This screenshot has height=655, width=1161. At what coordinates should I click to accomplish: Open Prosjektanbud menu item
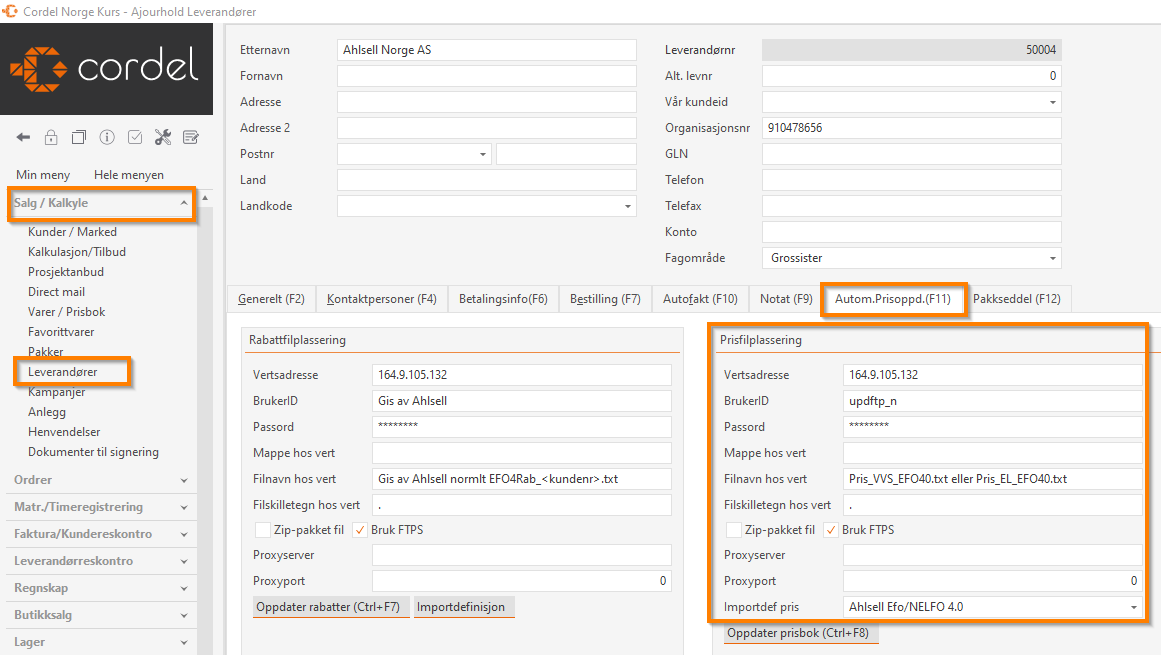click(66, 272)
